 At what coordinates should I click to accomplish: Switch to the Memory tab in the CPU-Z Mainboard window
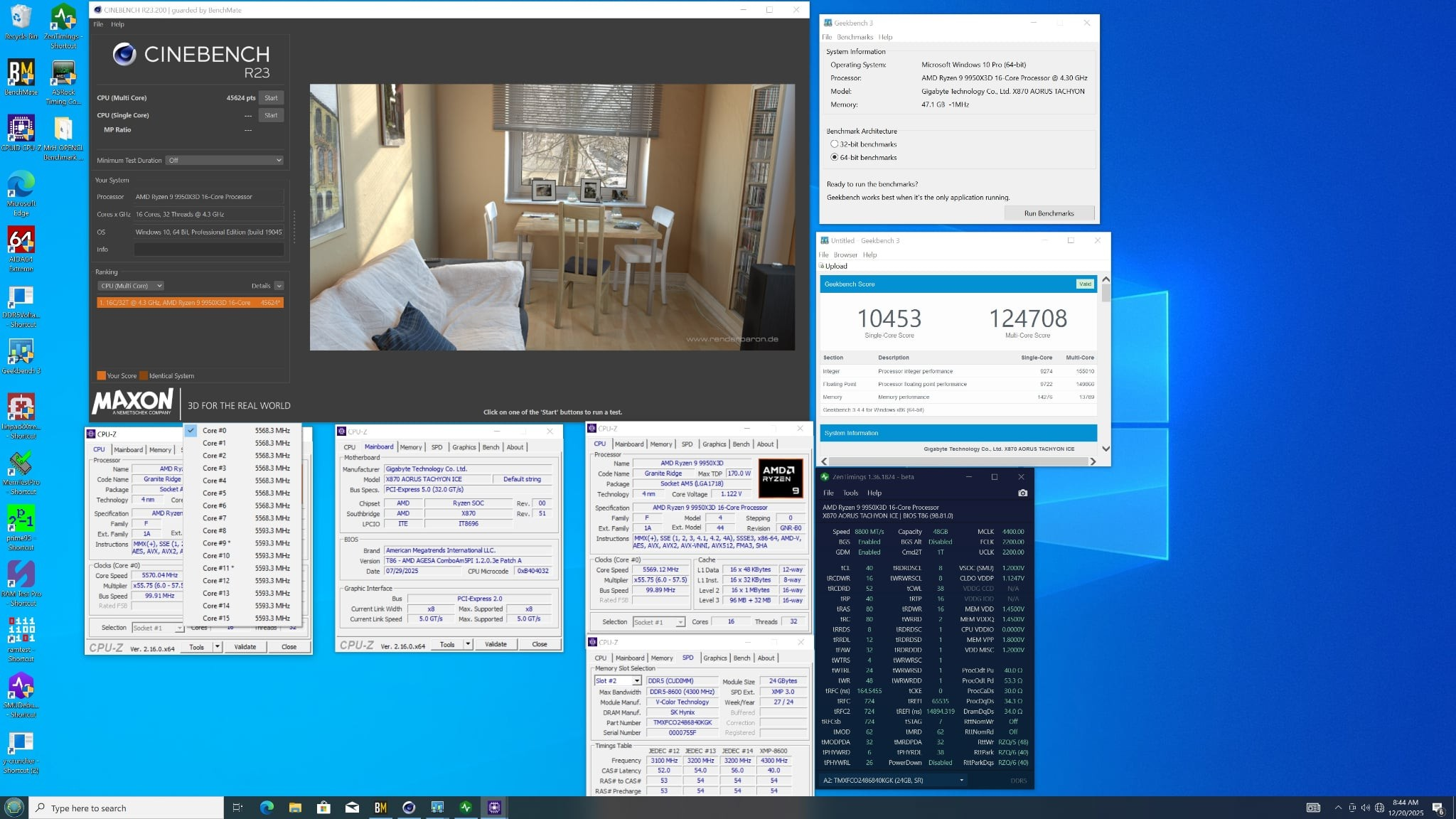coord(411,447)
